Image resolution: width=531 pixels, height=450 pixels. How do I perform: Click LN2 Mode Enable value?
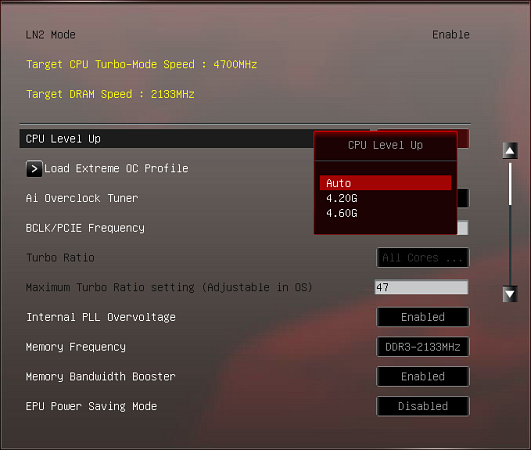pyautogui.click(x=451, y=35)
